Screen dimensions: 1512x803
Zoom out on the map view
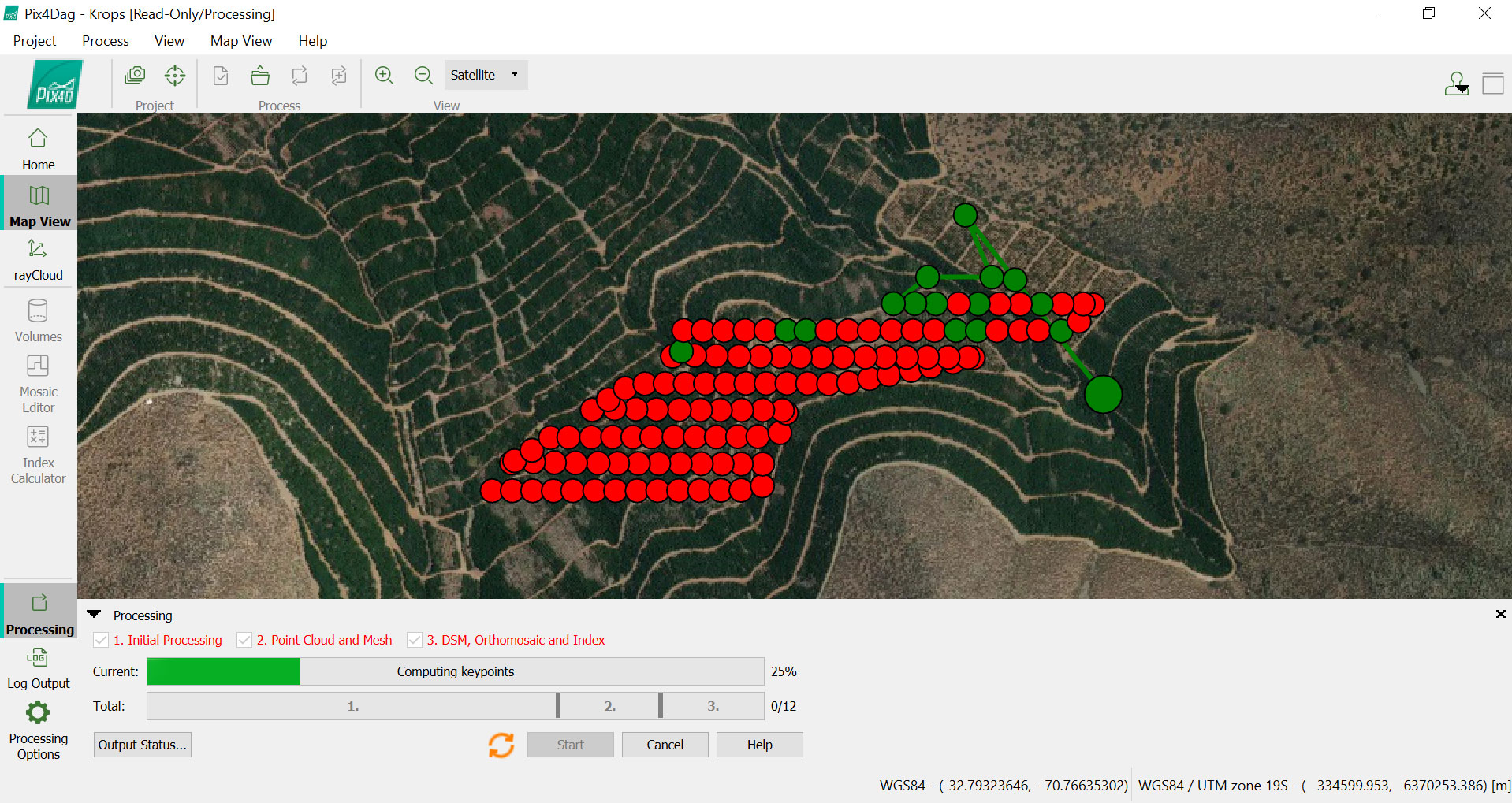(424, 76)
